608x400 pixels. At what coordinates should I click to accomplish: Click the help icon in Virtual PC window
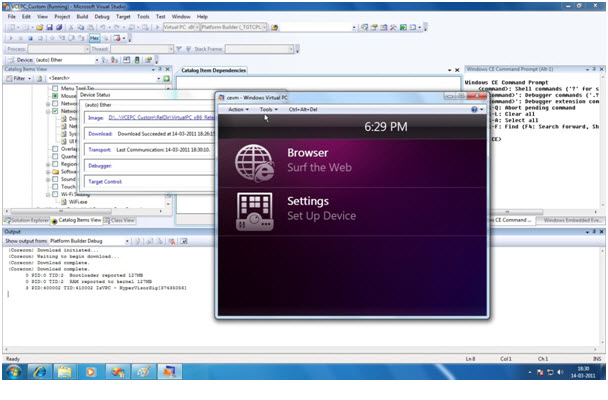tap(474, 110)
